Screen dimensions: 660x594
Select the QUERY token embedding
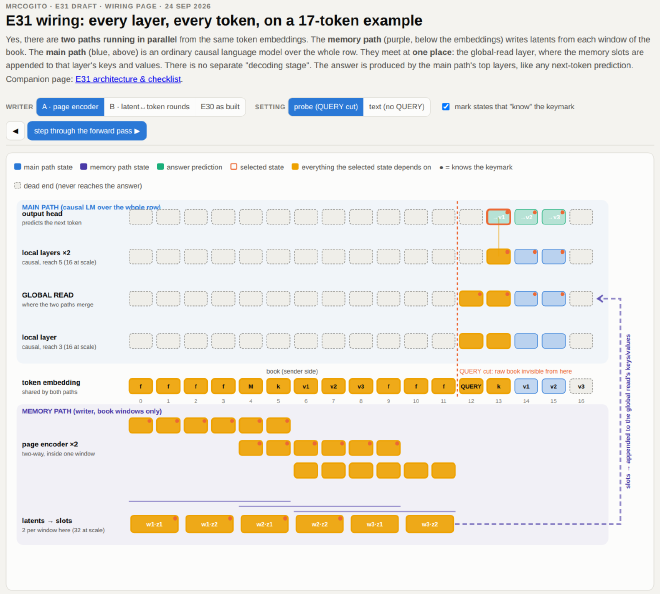point(471,386)
